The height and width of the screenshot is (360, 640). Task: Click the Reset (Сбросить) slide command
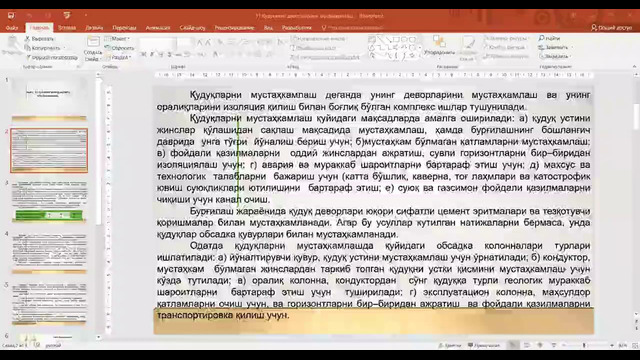119,48
